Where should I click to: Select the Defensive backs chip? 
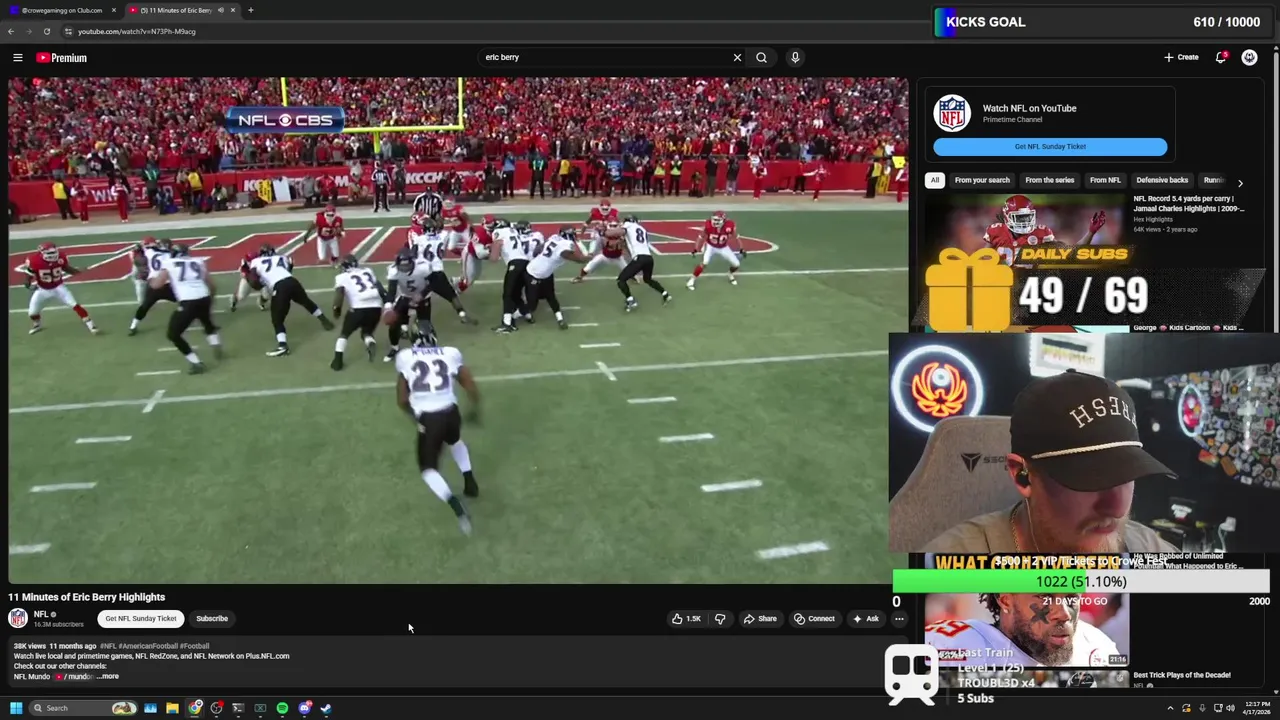coord(1162,180)
